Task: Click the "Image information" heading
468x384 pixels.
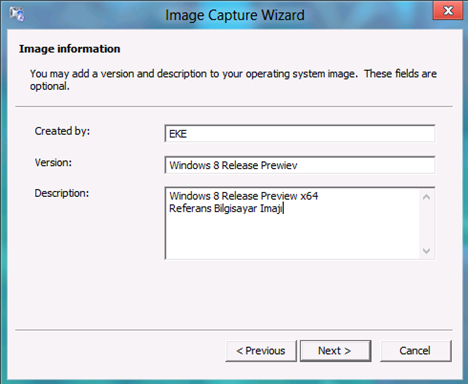Action: click(x=70, y=49)
